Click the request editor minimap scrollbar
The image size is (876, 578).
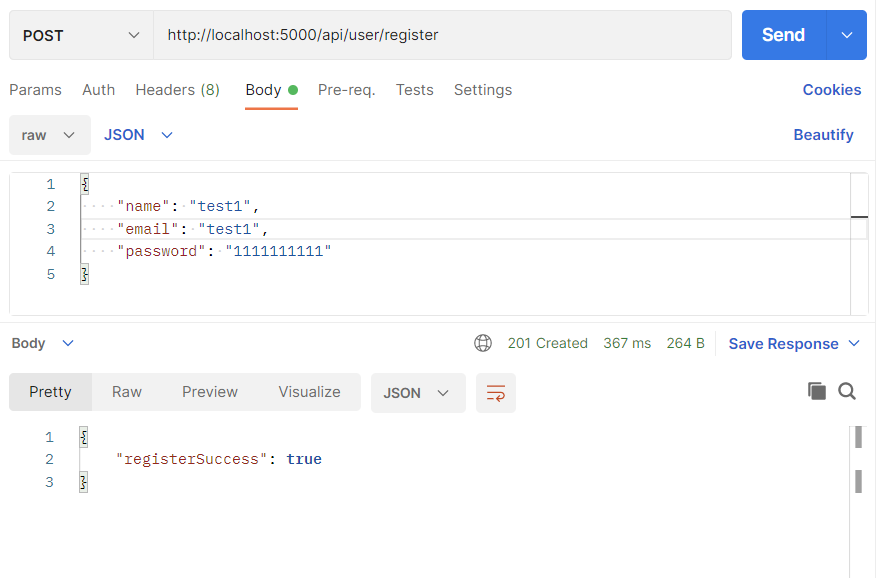[859, 244]
